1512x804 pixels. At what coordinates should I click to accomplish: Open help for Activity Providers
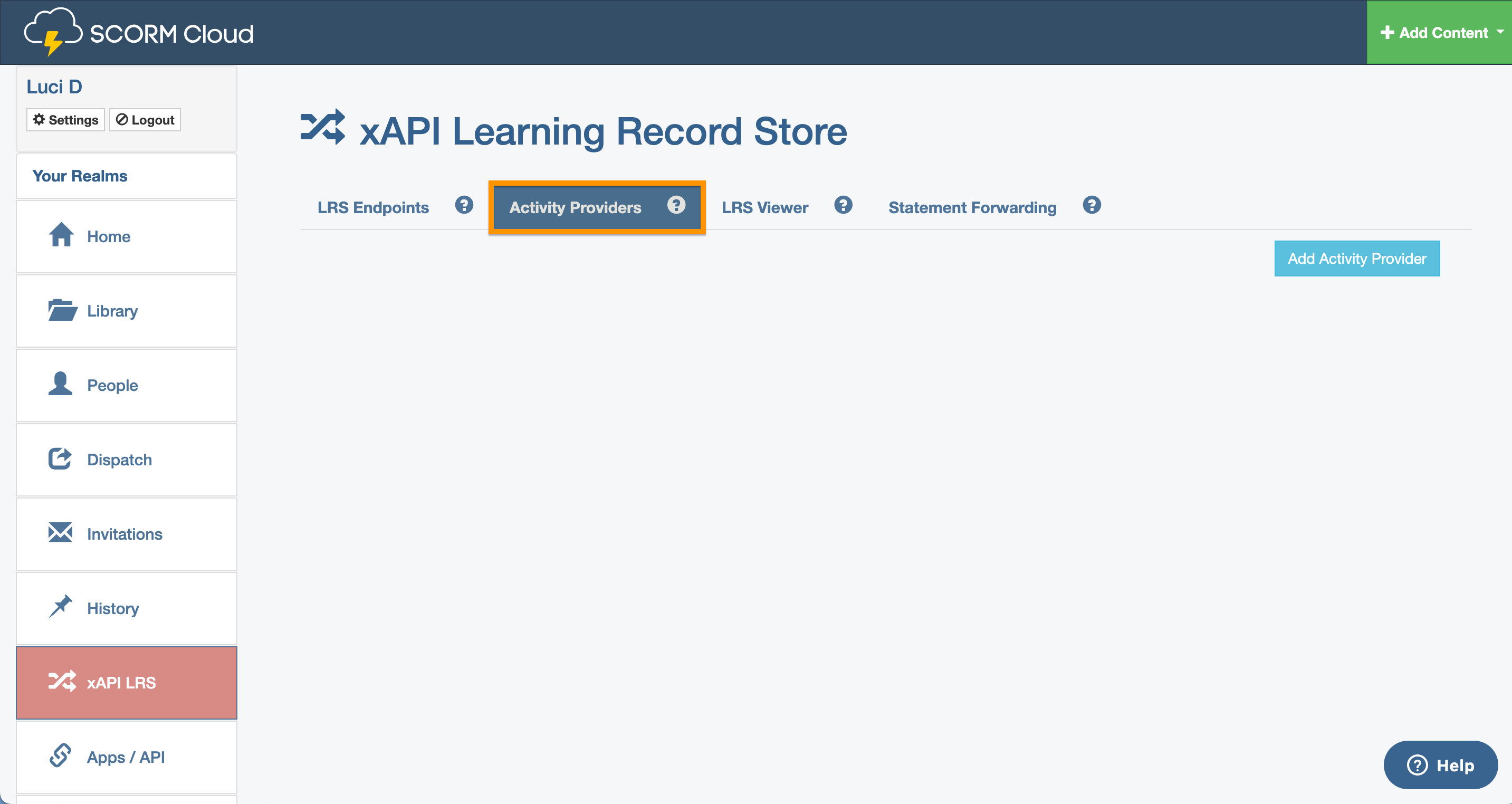(677, 205)
